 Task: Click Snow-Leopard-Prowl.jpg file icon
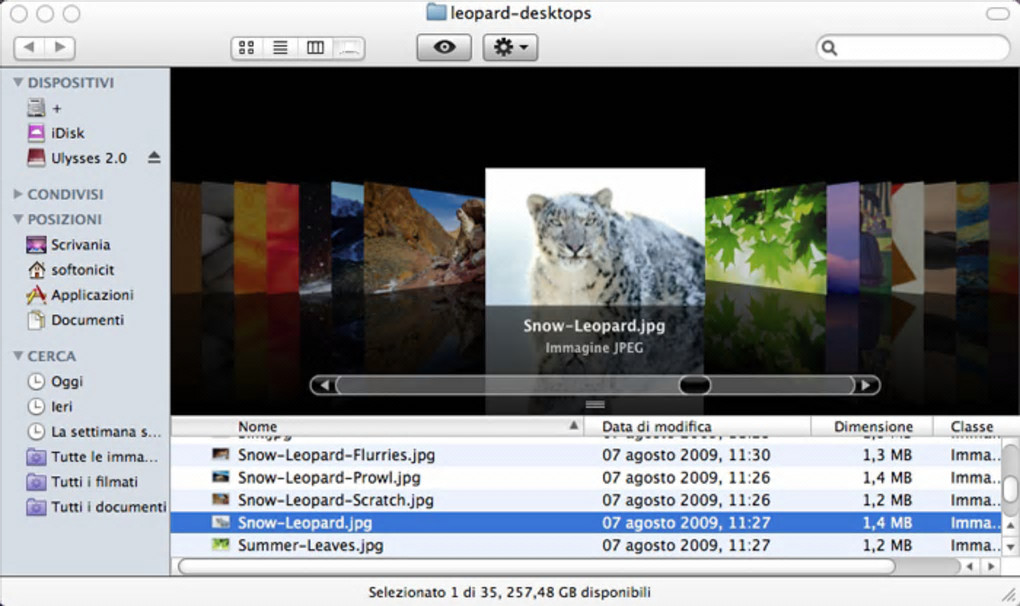[x=221, y=477]
